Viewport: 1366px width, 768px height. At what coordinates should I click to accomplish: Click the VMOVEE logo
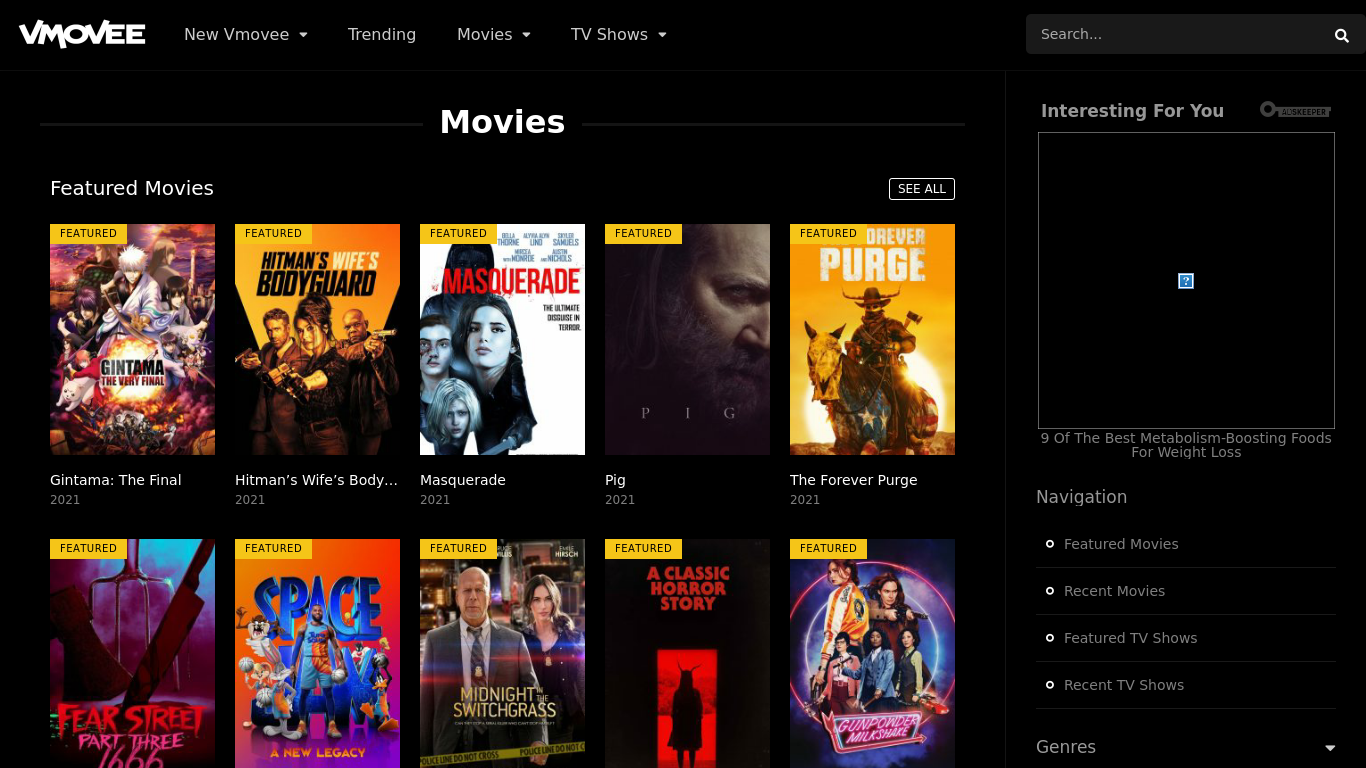tap(82, 34)
